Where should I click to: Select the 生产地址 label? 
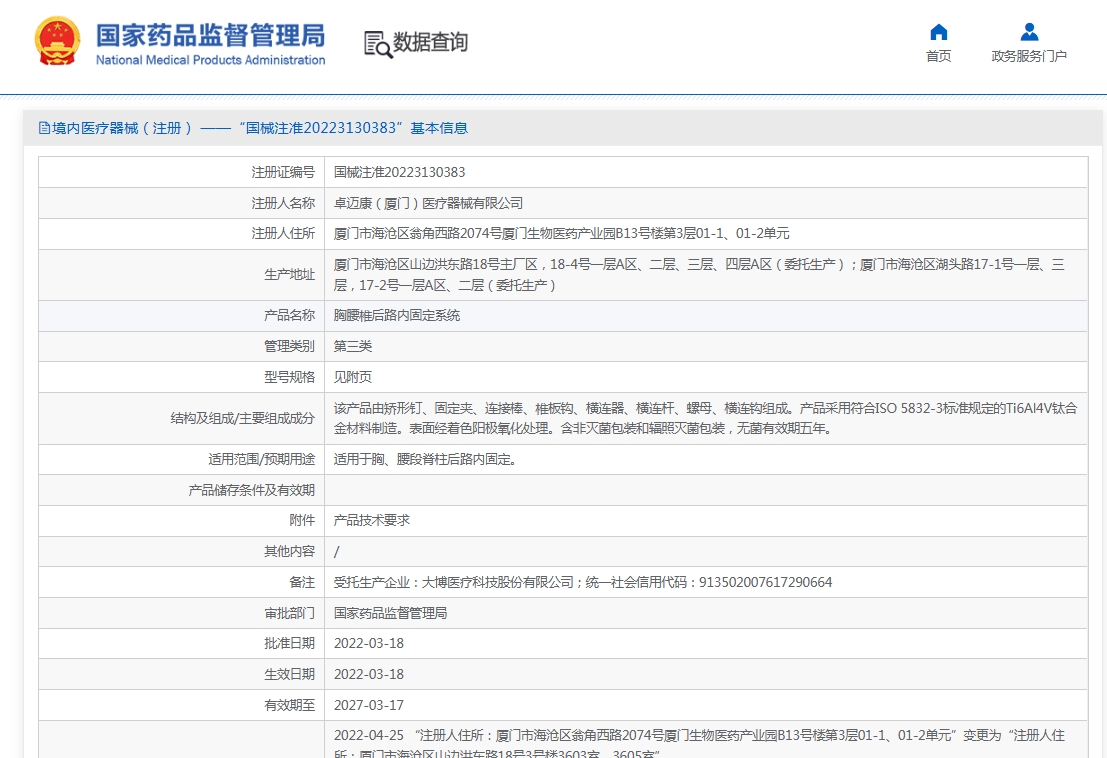click(x=289, y=275)
